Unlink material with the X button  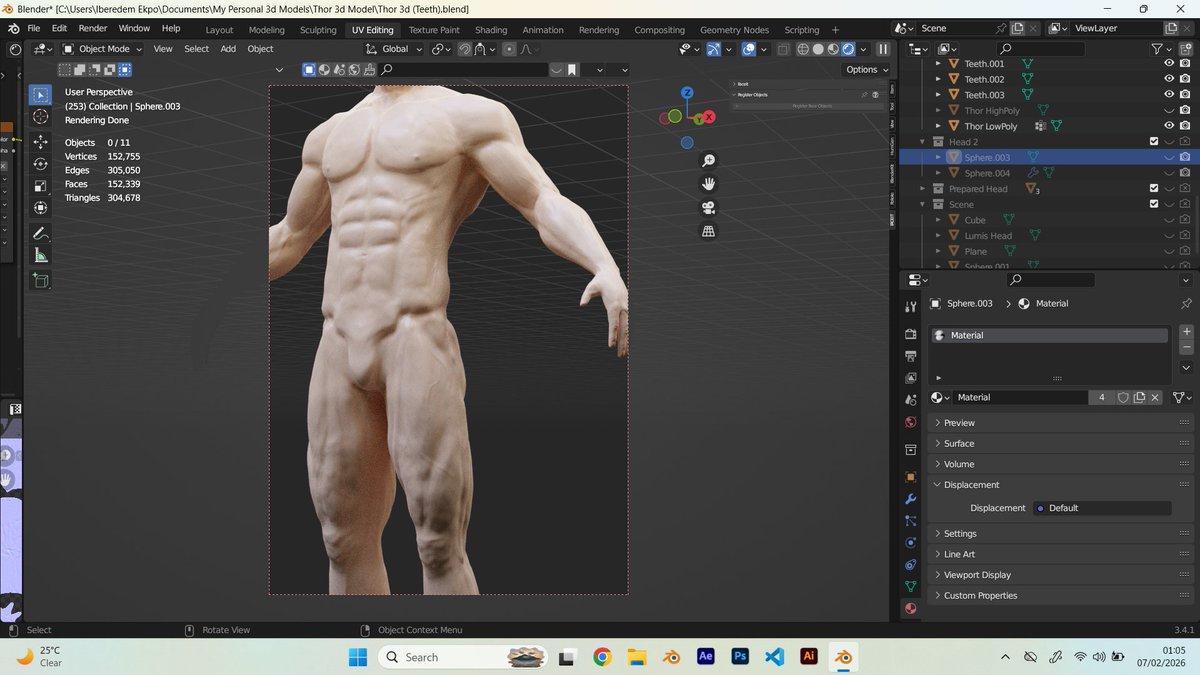[x=1155, y=397]
